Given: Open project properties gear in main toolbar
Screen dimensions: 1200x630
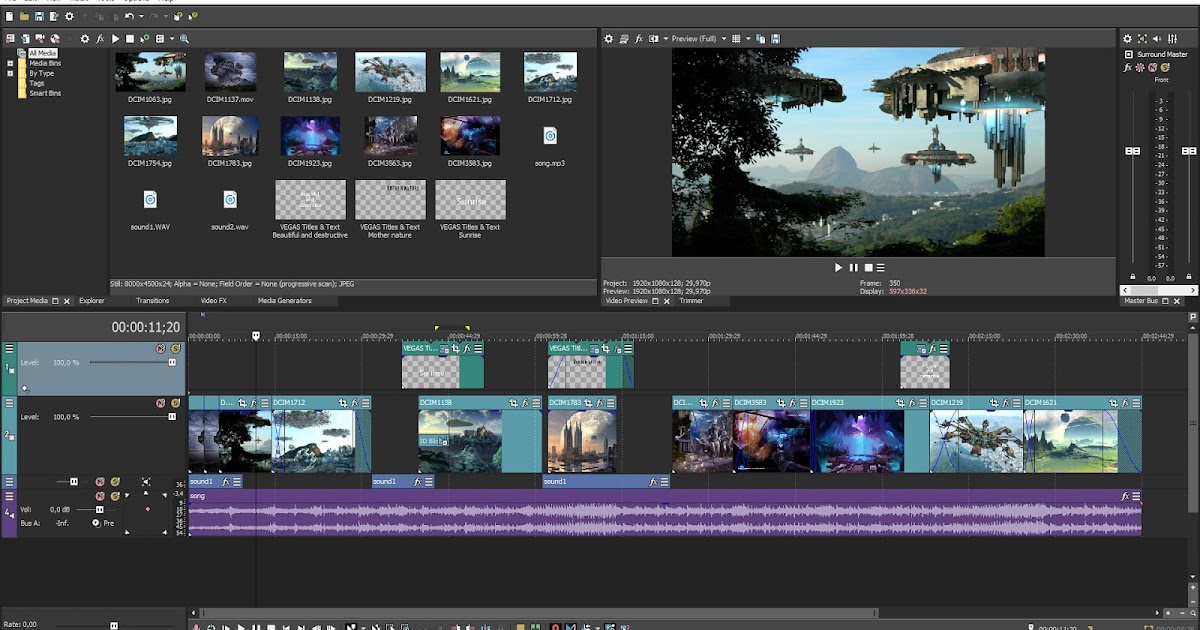Looking at the screenshot, I should point(69,16).
